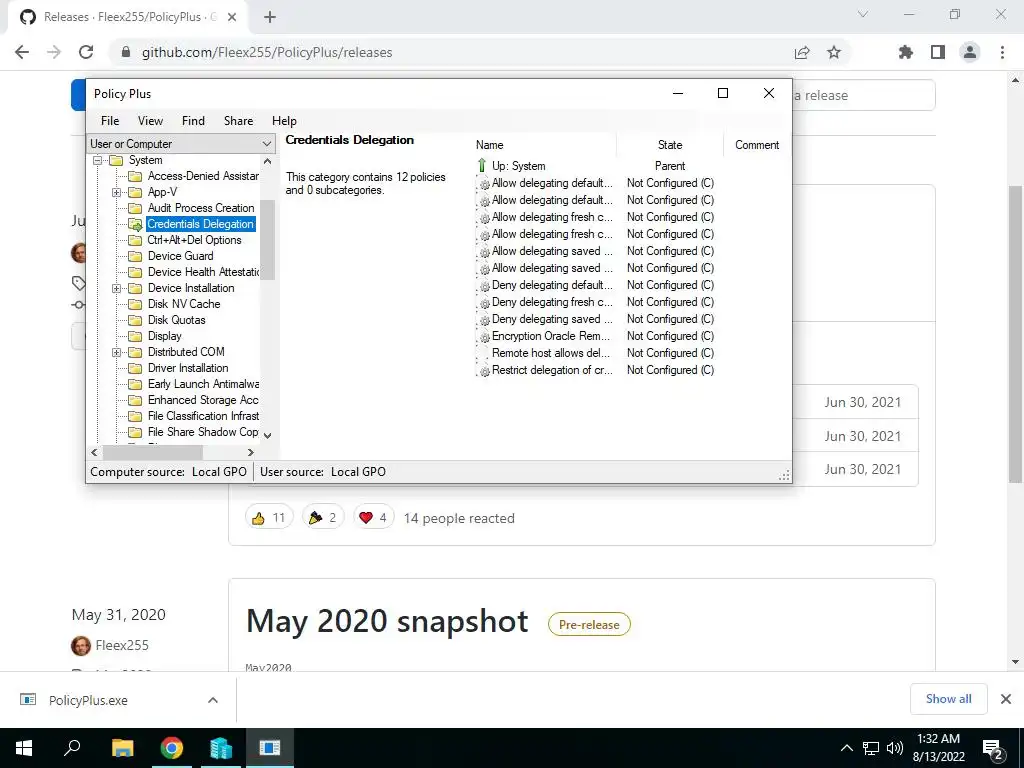This screenshot has height=768, width=1024.
Task: Open Chrome extensions puzzle icon
Action: tap(906, 52)
